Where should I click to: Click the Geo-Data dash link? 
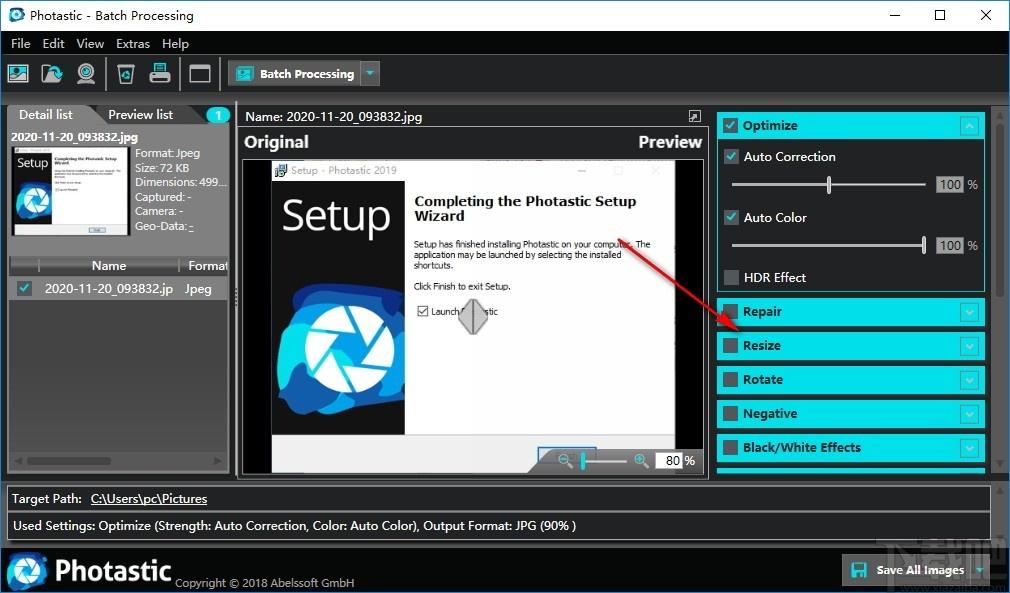191,227
